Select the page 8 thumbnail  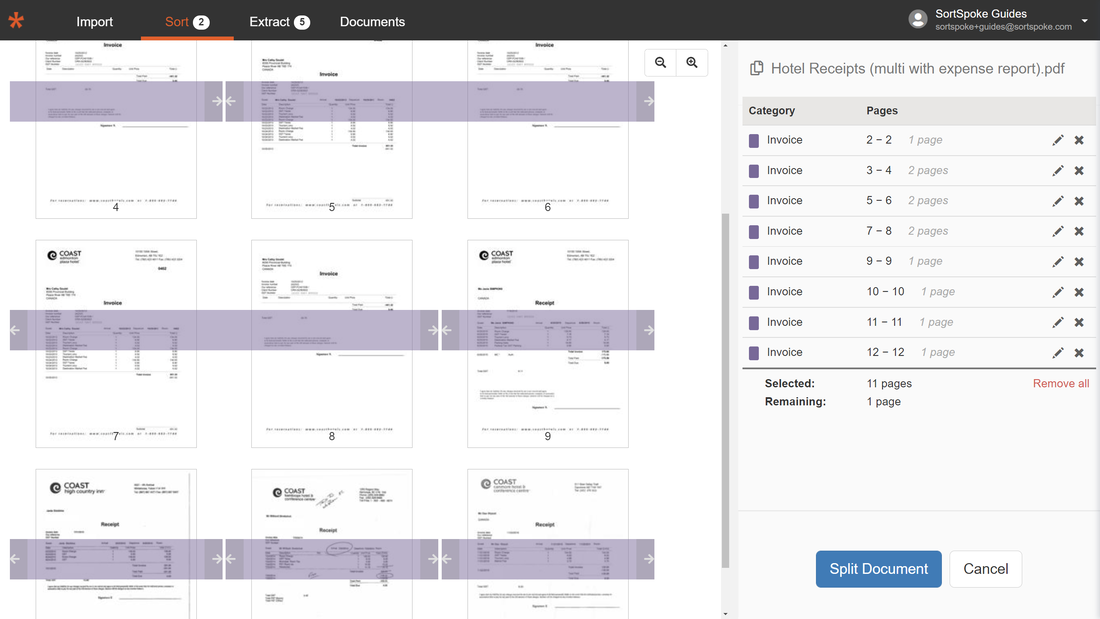tap(332, 344)
